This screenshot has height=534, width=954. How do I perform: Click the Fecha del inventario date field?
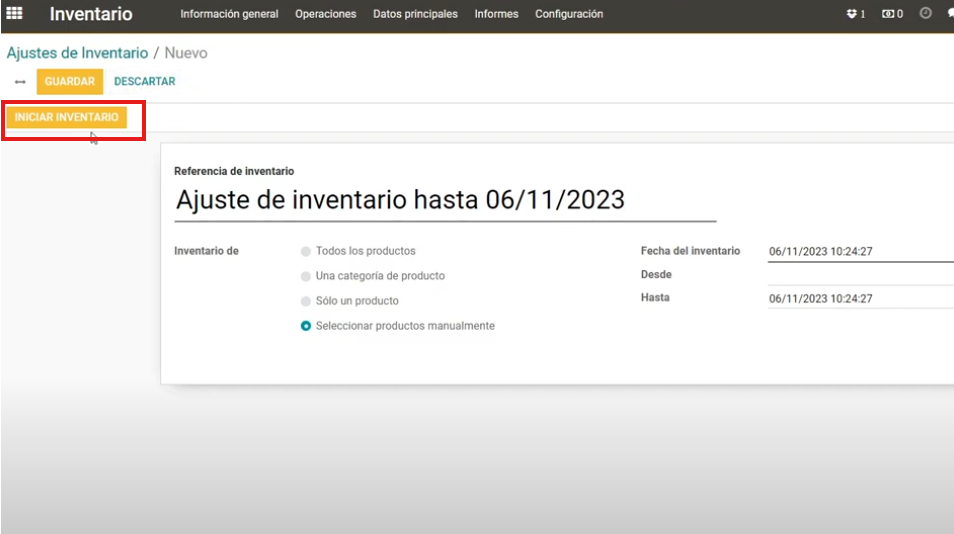860,251
